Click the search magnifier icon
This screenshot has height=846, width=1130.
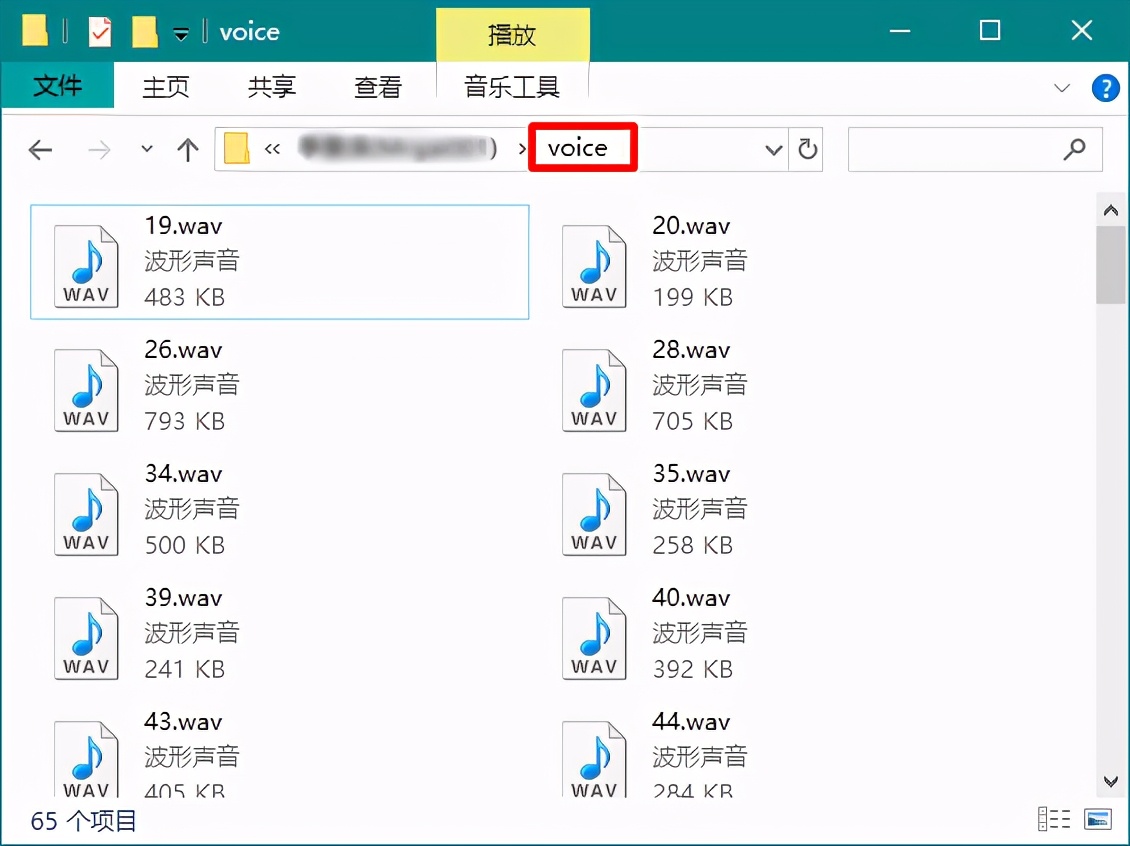pos(1075,148)
